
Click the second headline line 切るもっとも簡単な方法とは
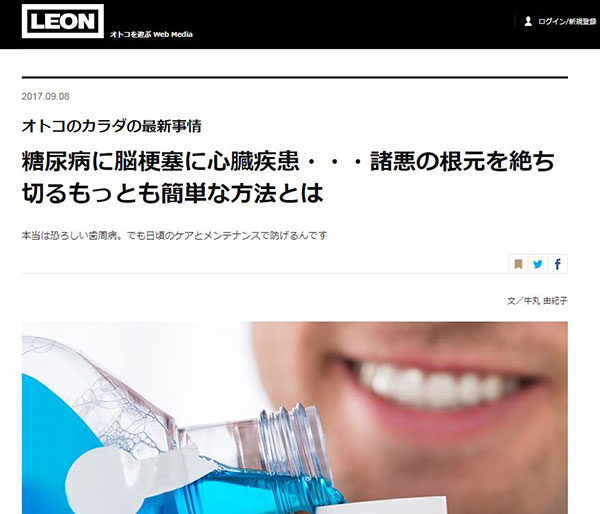click(173, 193)
